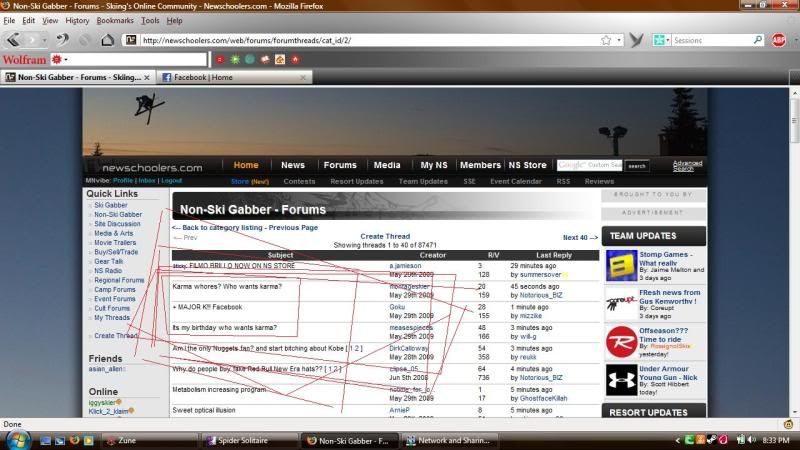This screenshot has height=450, width=800.
Task: Click the site search button
Action: coord(637,166)
